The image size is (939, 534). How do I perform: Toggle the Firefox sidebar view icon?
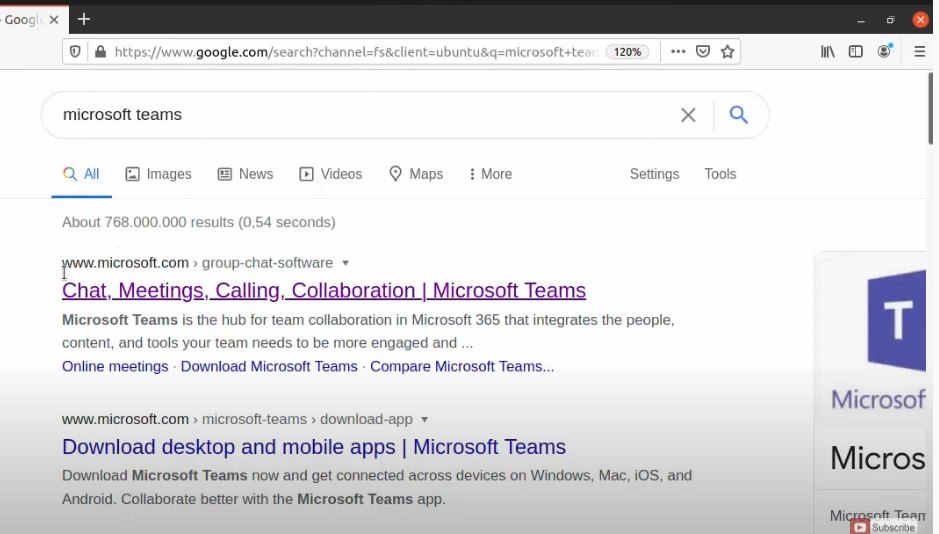click(x=856, y=52)
